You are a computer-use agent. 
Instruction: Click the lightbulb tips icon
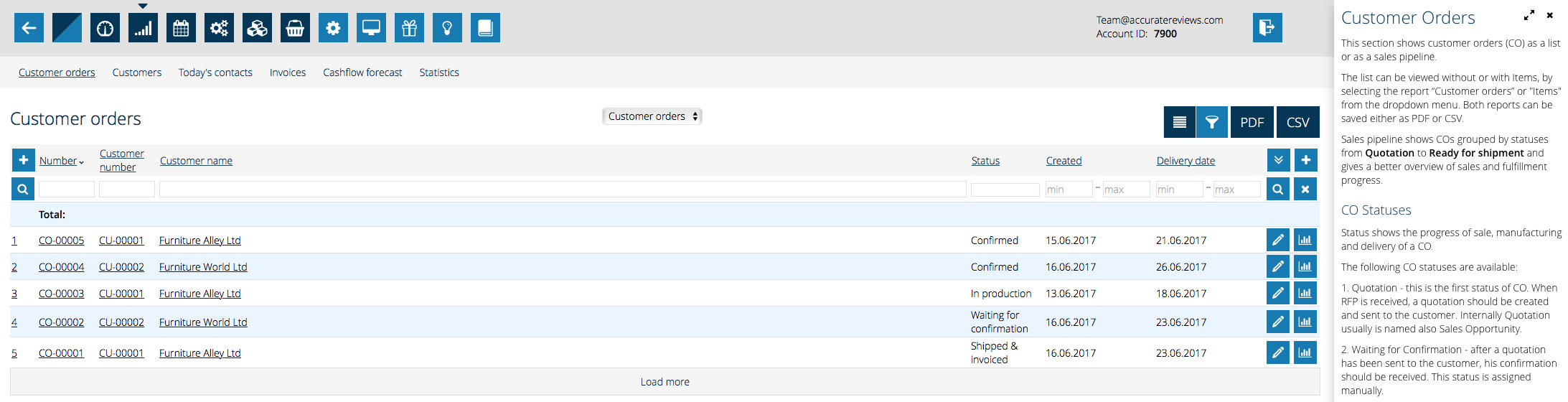click(x=447, y=28)
